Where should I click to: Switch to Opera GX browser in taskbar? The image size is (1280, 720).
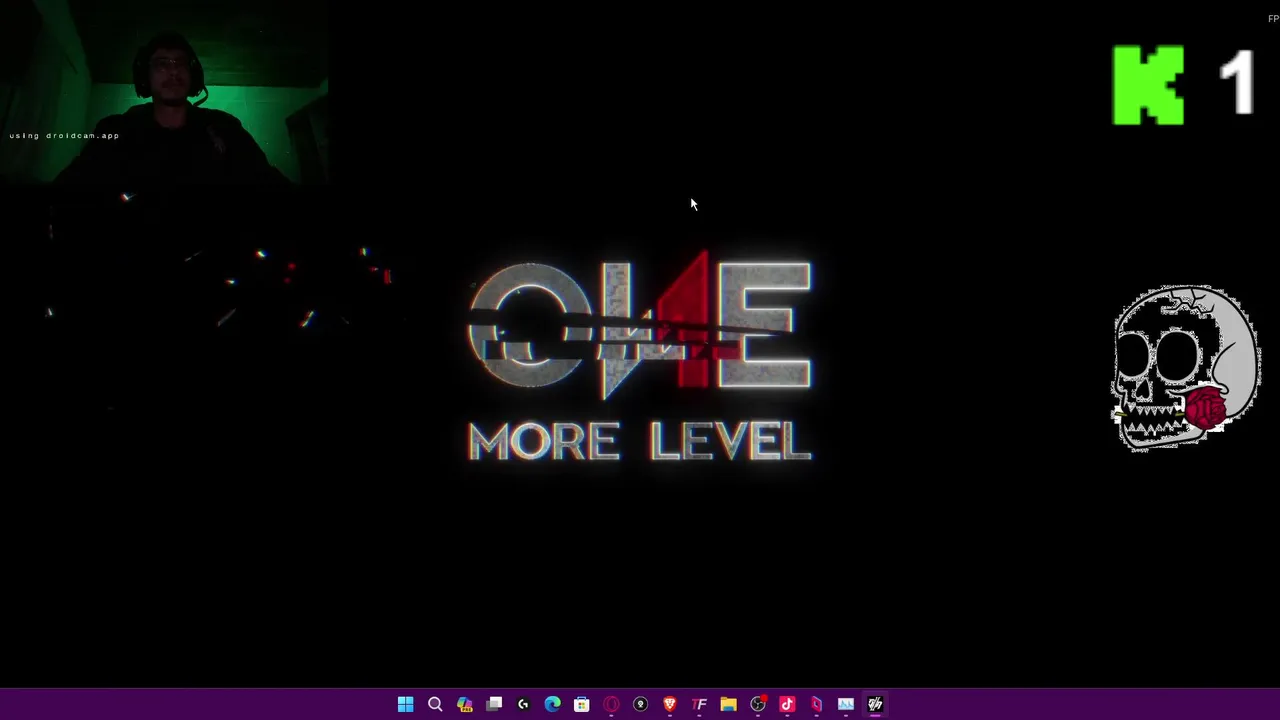point(611,704)
